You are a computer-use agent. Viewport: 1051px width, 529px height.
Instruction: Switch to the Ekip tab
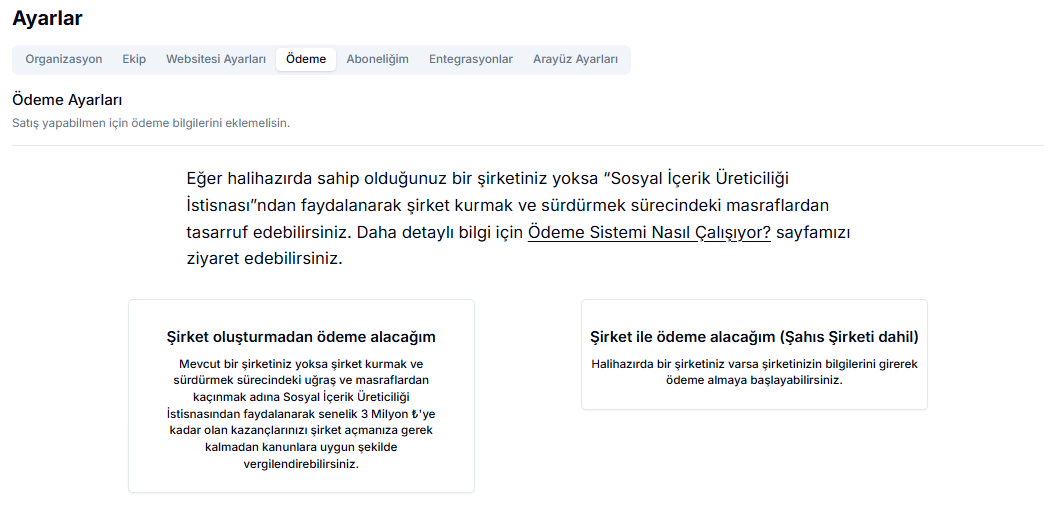point(134,59)
